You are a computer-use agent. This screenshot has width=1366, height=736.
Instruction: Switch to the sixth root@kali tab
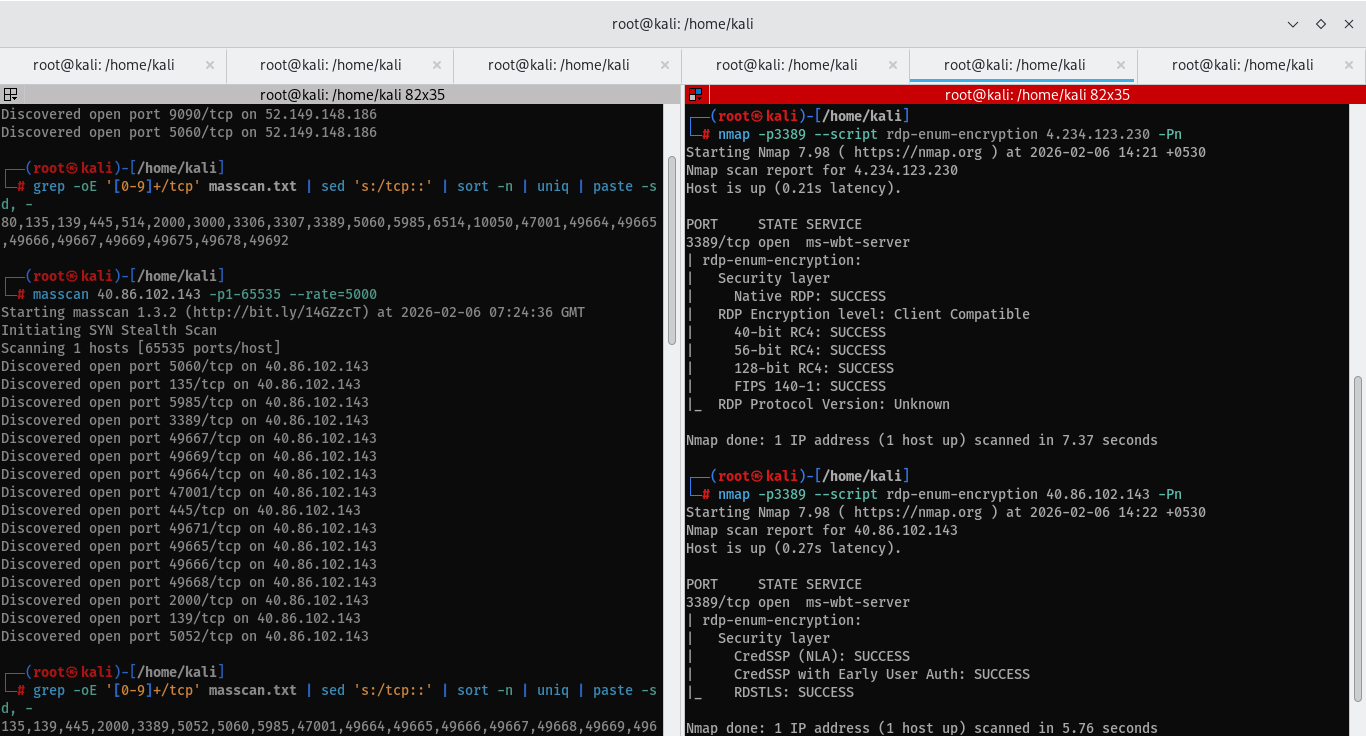[x=1243, y=65]
